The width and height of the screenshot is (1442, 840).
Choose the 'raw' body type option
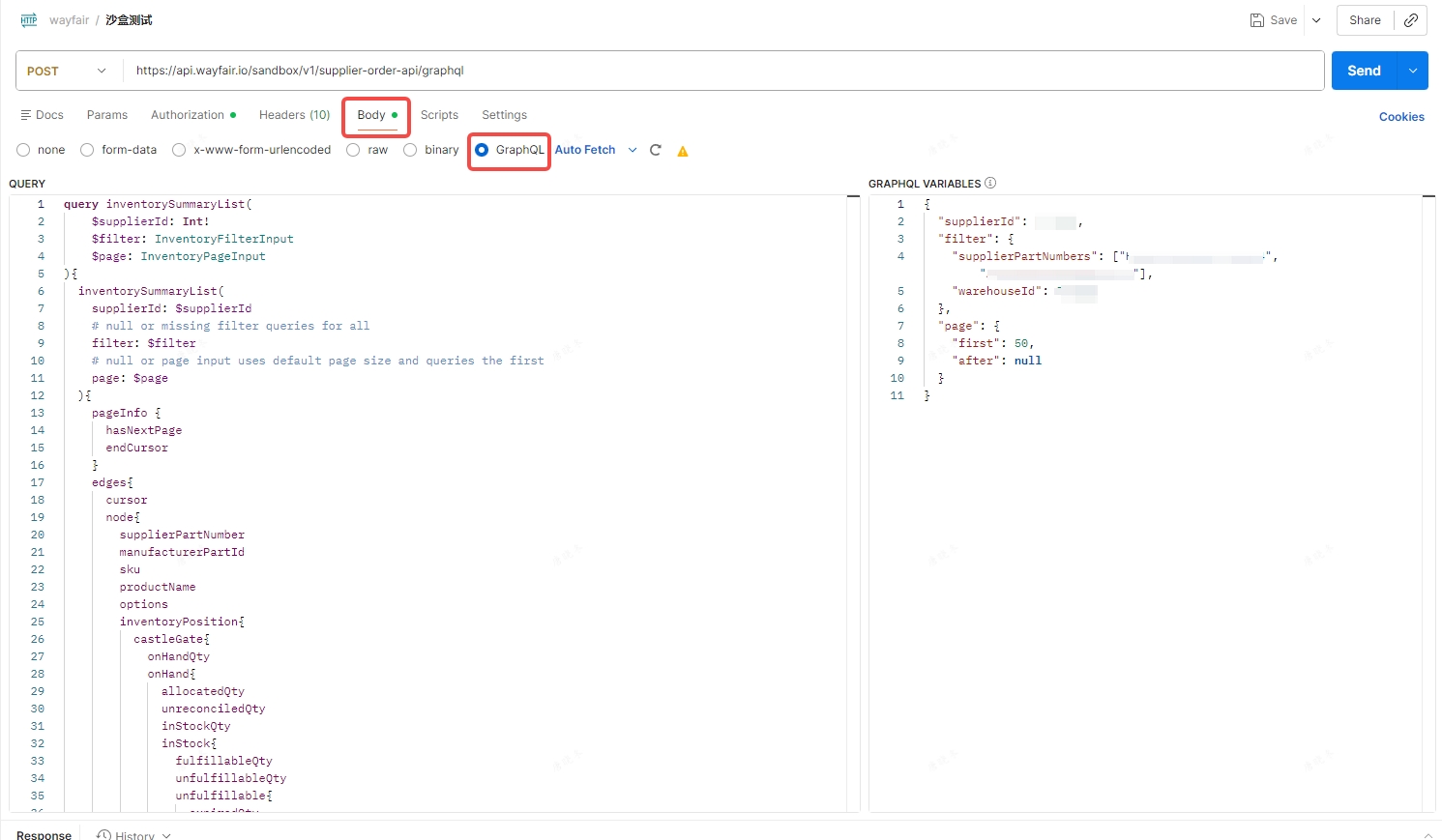pos(353,150)
